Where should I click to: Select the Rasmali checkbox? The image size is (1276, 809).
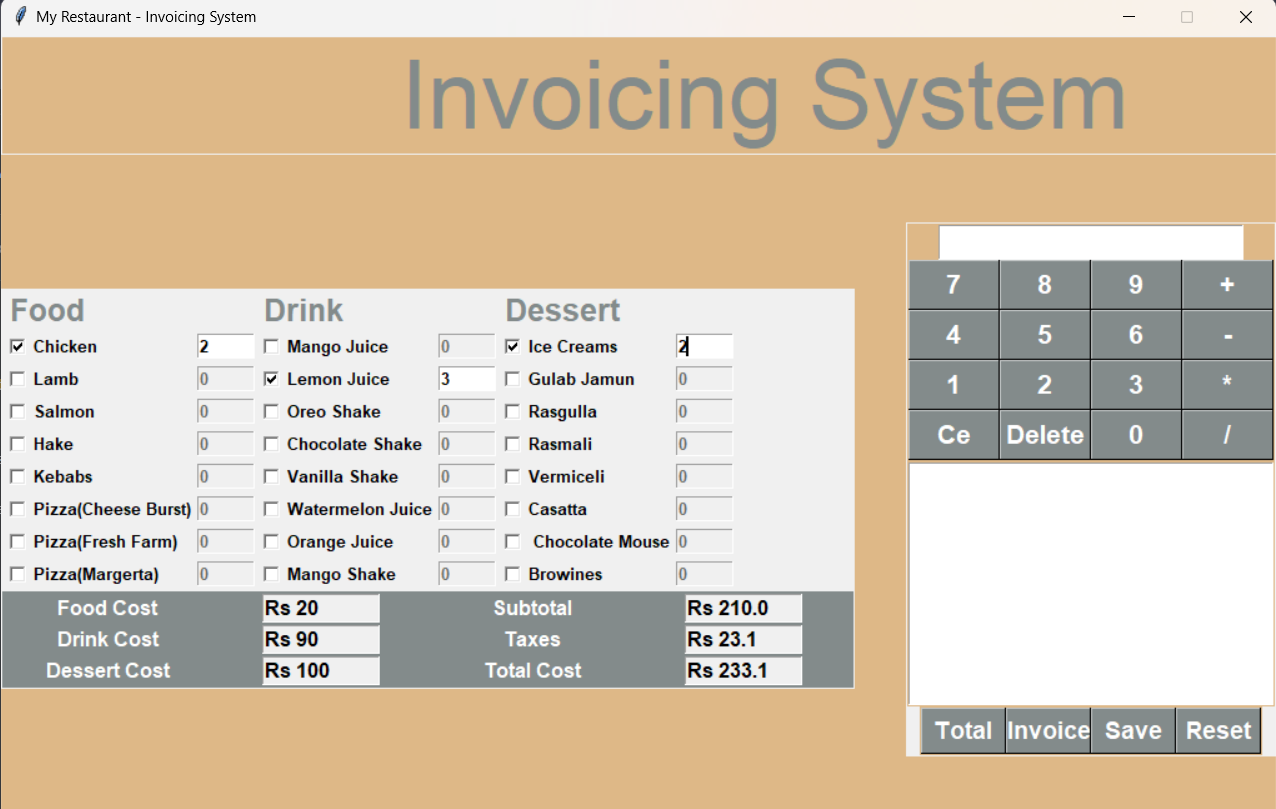pos(513,444)
